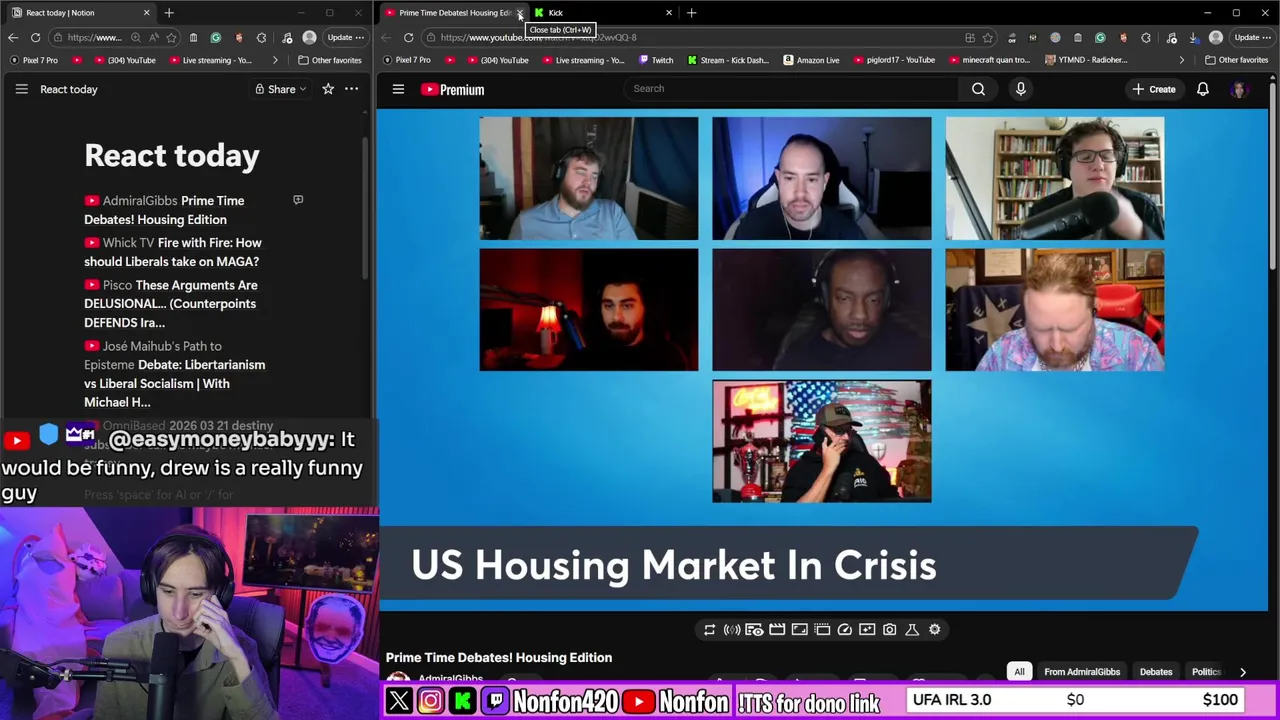Open a new tab in YouTube window

(x=691, y=13)
